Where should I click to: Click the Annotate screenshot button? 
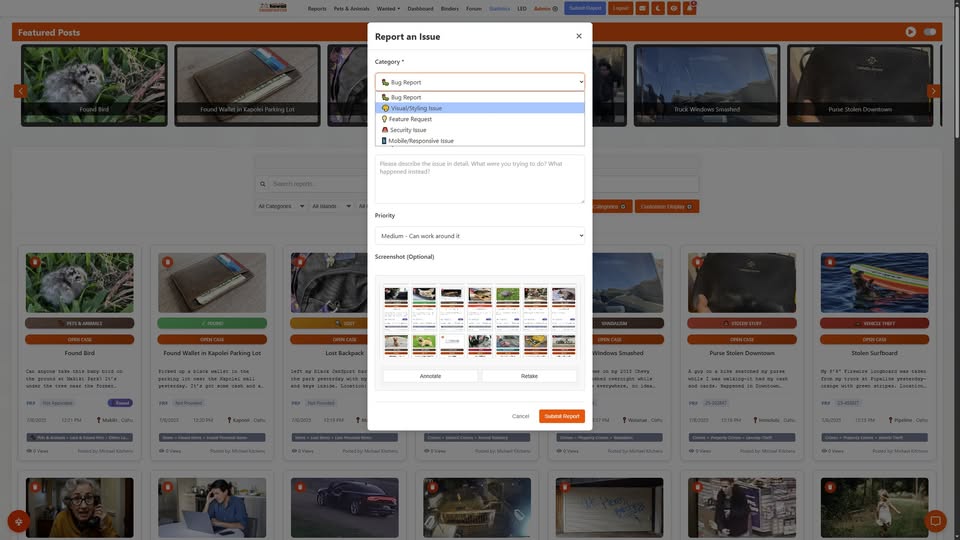[430, 376]
